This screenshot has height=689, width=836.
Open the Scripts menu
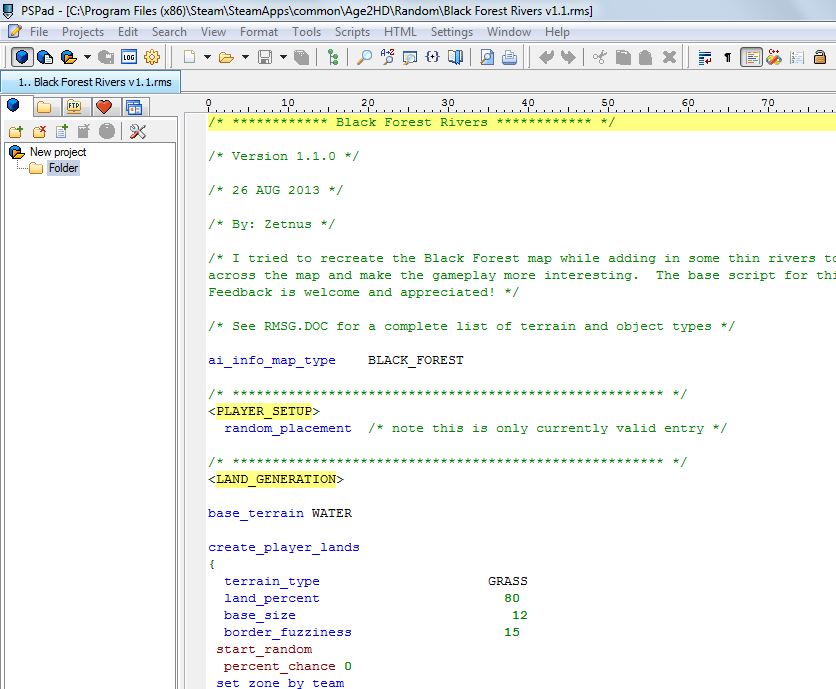click(352, 32)
